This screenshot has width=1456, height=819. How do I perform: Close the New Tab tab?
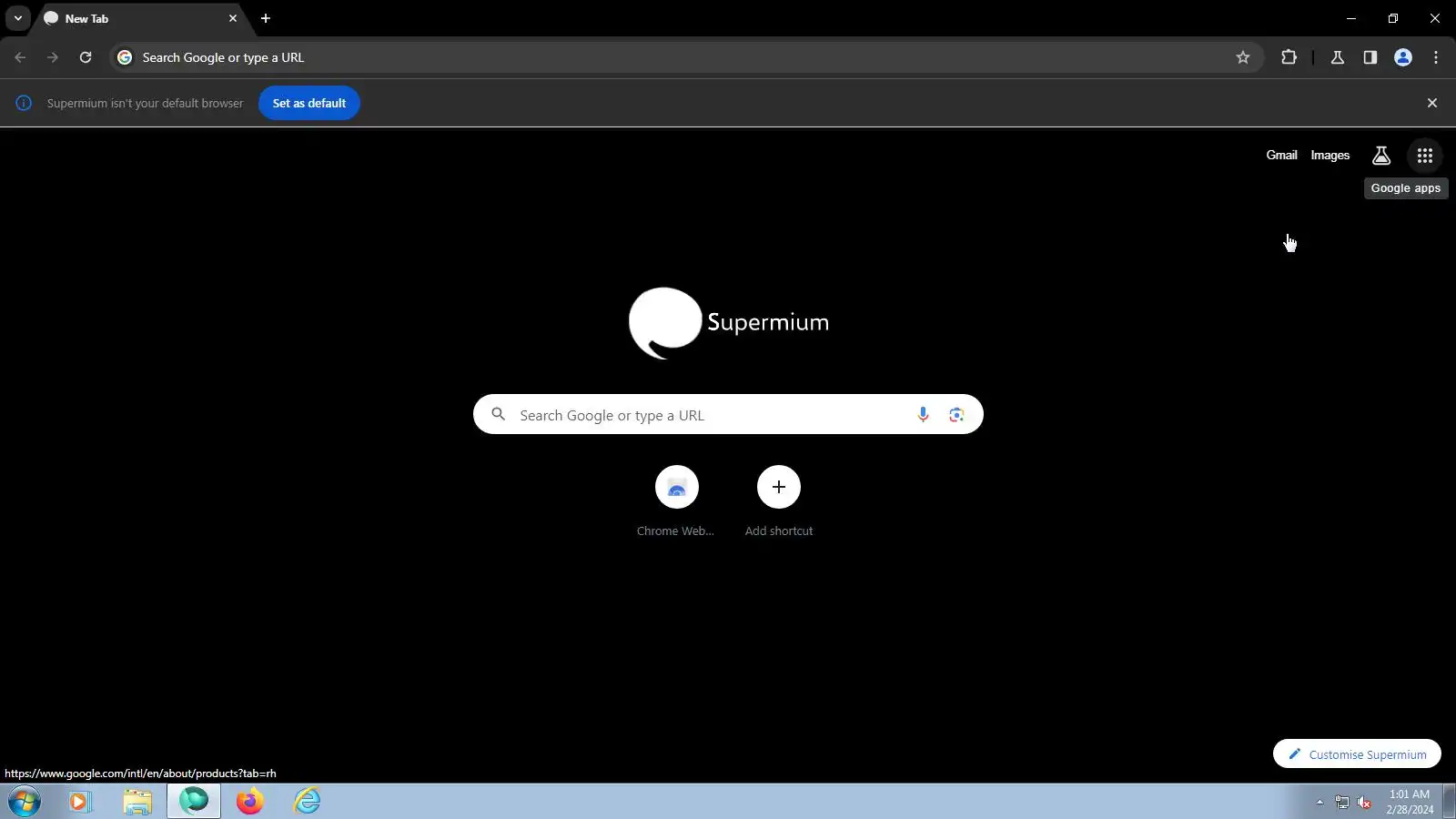[233, 18]
